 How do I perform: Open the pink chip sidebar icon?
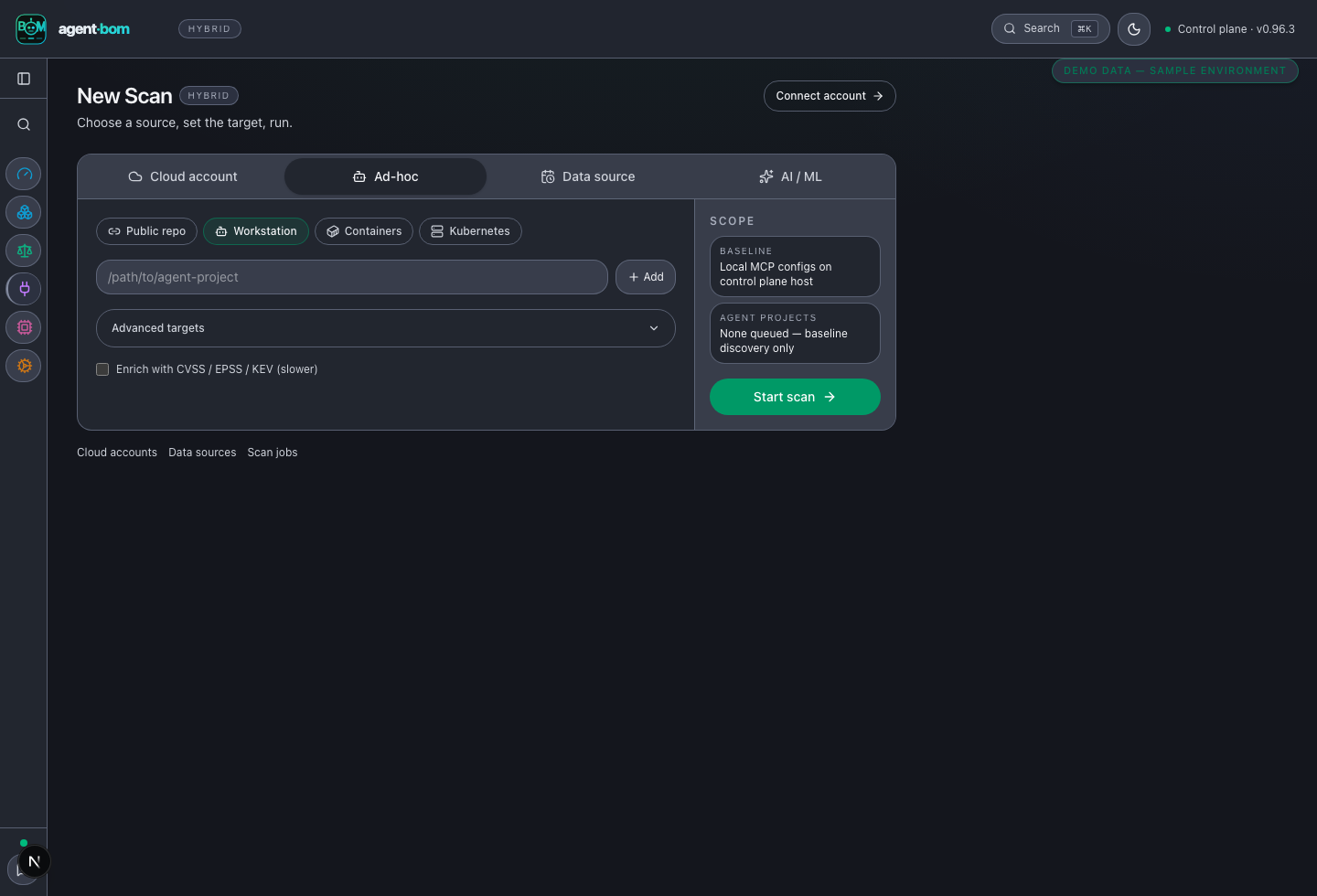[x=24, y=327]
